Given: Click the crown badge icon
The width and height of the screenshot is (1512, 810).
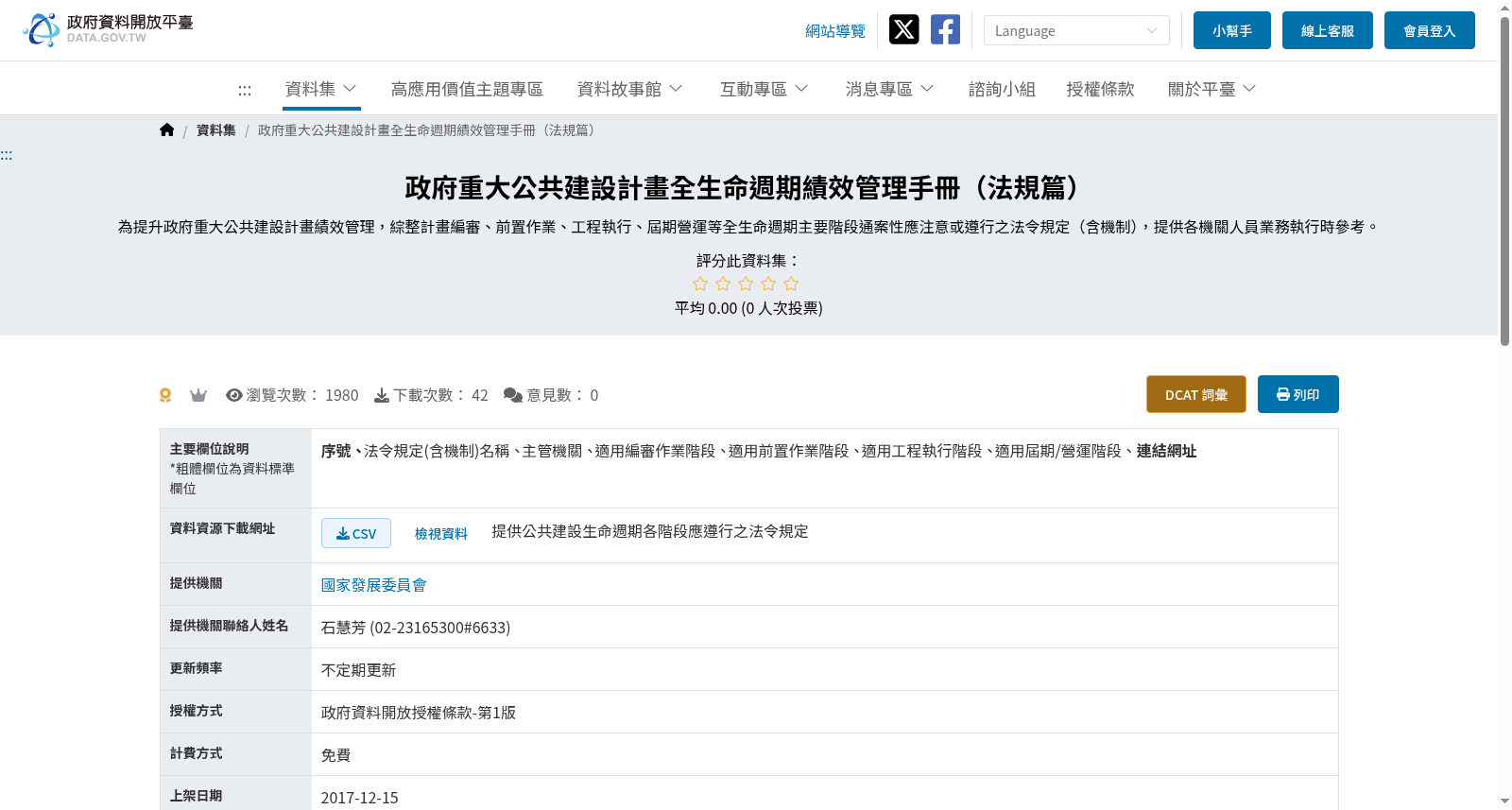Looking at the screenshot, I should point(198,395).
